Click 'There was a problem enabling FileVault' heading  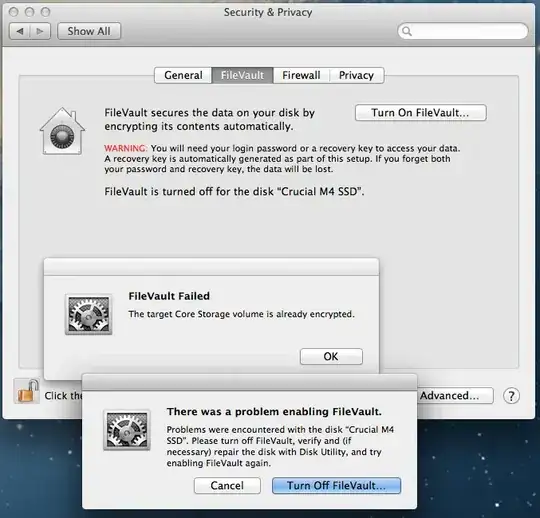coord(274,412)
